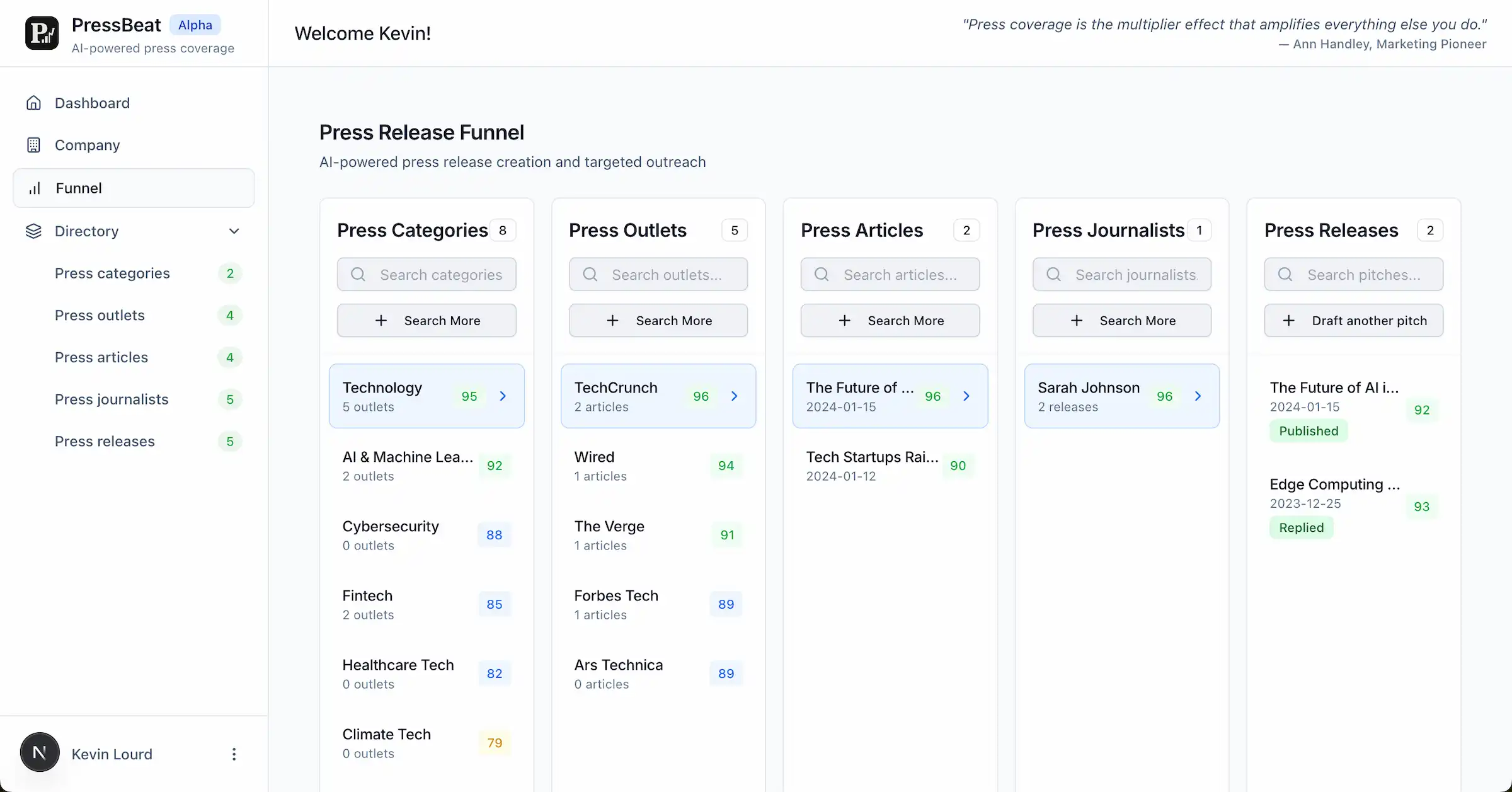Click Search More under Press Categories
This screenshot has height=792, width=1512.
427,321
